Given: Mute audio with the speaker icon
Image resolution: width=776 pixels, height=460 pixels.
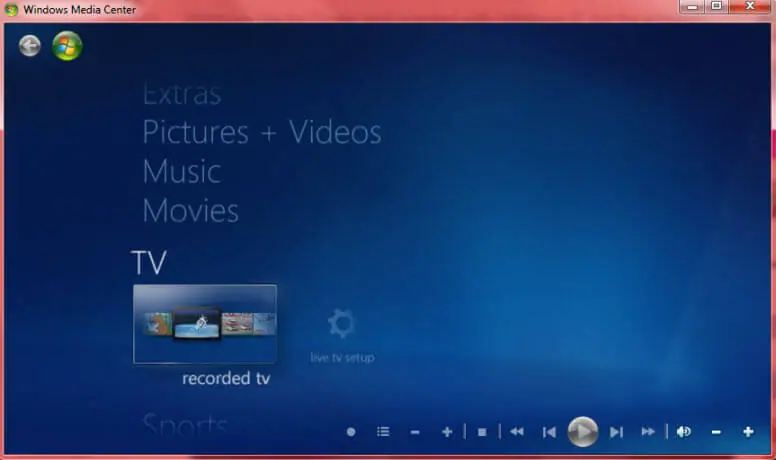Looking at the screenshot, I should (x=683, y=432).
